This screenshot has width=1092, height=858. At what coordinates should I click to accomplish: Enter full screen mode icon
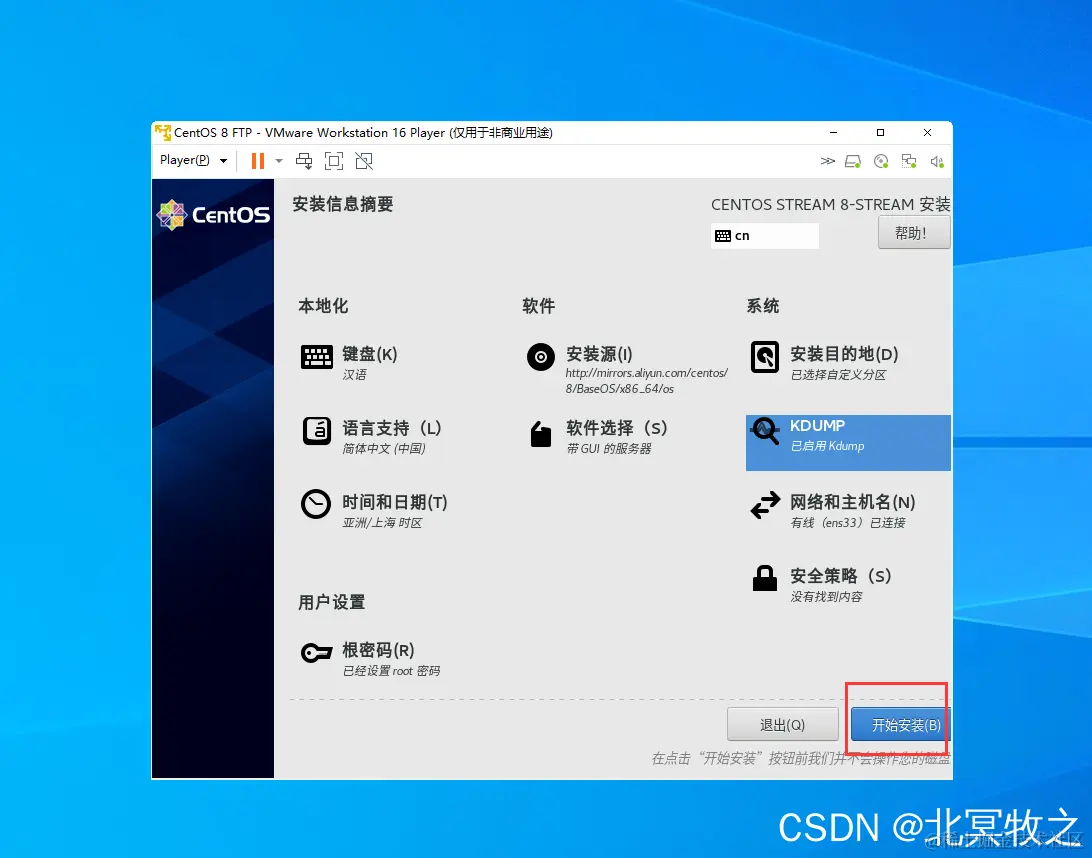click(x=334, y=161)
